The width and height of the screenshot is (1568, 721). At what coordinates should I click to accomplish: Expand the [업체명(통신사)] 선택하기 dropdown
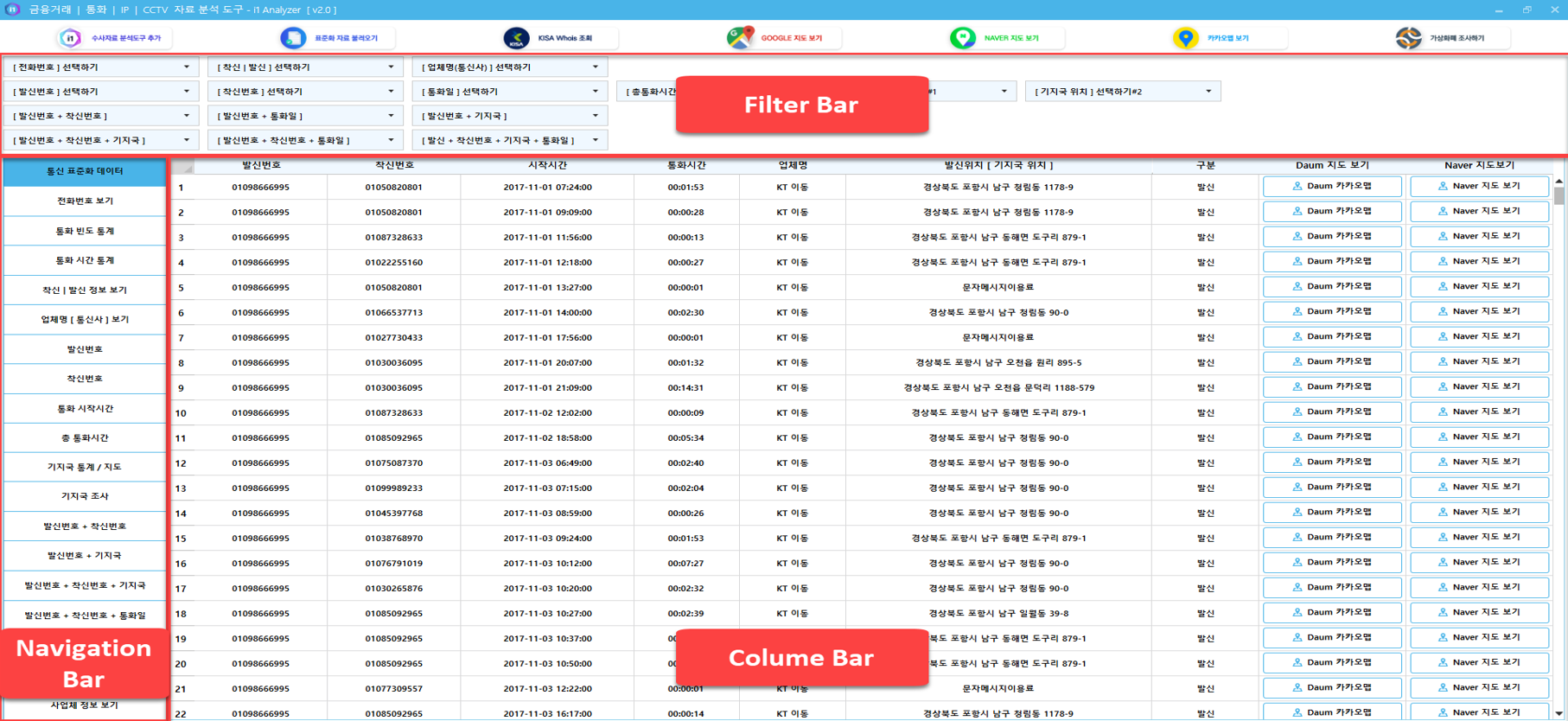tap(595, 67)
